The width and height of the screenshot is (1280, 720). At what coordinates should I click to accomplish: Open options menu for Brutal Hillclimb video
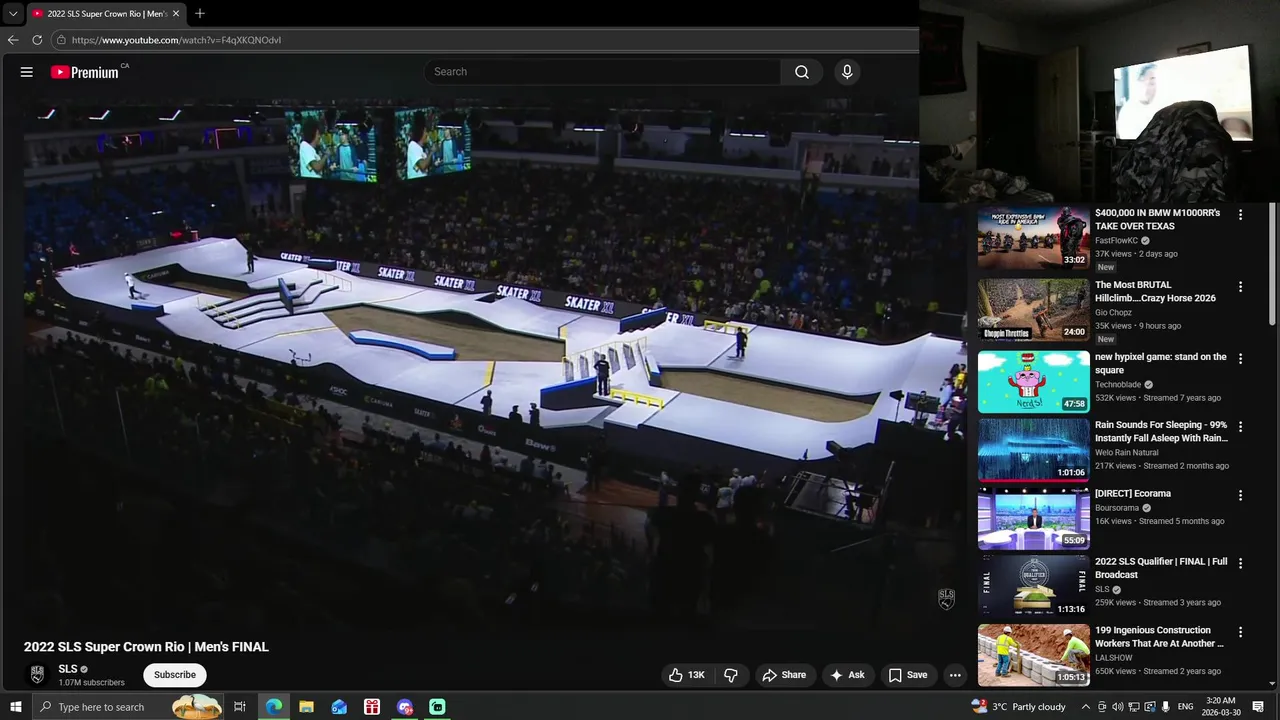coord(1240,286)
